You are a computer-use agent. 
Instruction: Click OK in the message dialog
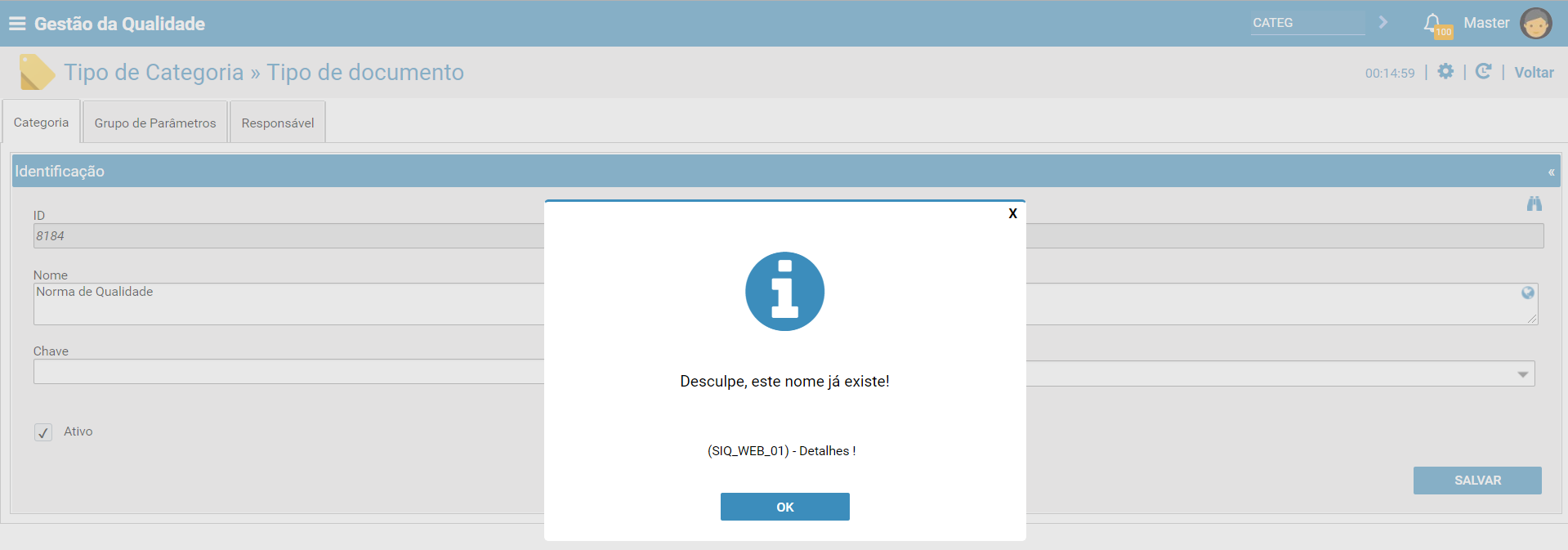[x=784, y=507]
